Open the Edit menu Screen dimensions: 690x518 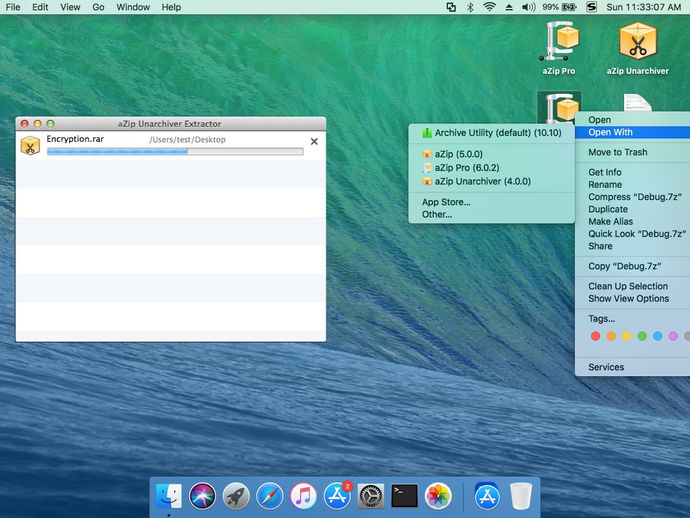(40, 7)
